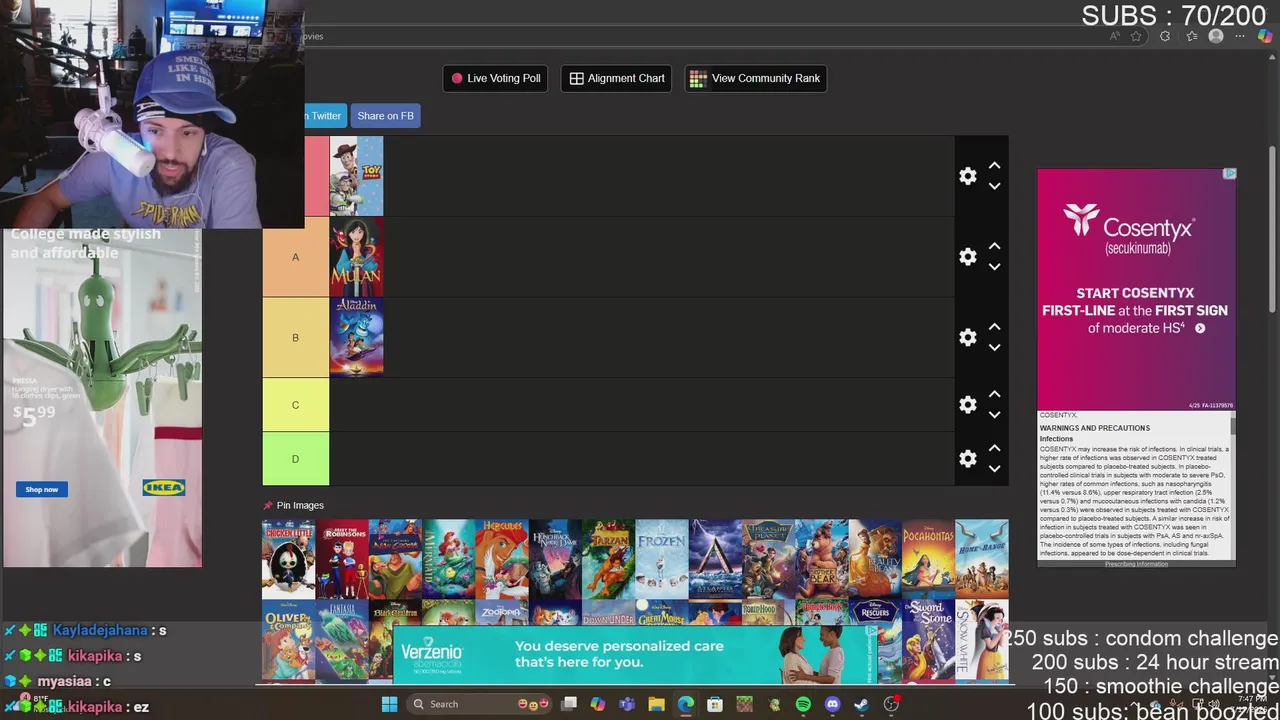Image resolution: width=1280 pixels, height=720 pixels.
Task: Open settings gear for tier A row
Action: 967,257
